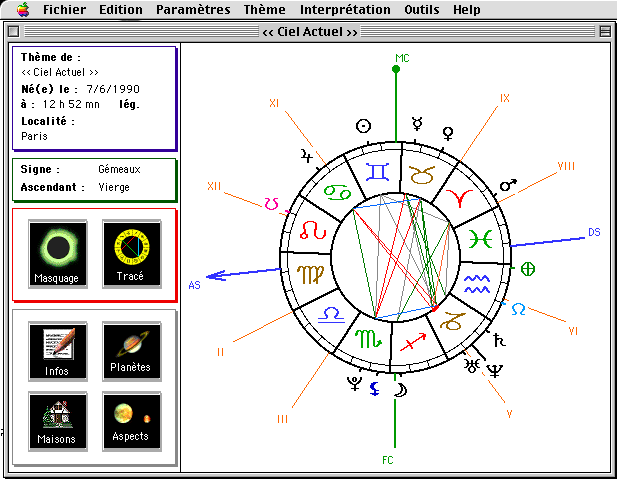Select the Mars symbol near house VIII

click(509, 185)
